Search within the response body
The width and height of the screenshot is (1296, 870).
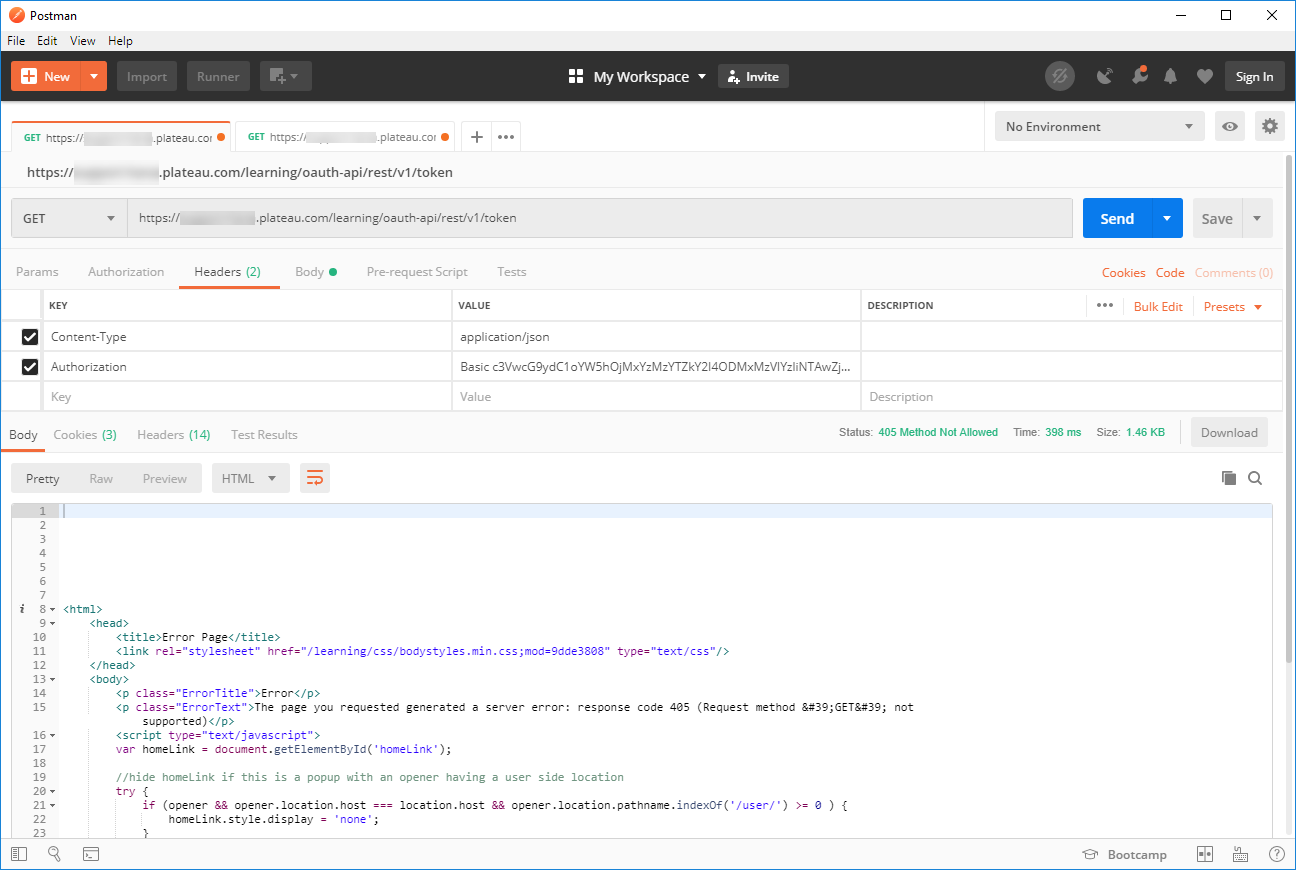pyautogui.click(x=1255, y=478)
